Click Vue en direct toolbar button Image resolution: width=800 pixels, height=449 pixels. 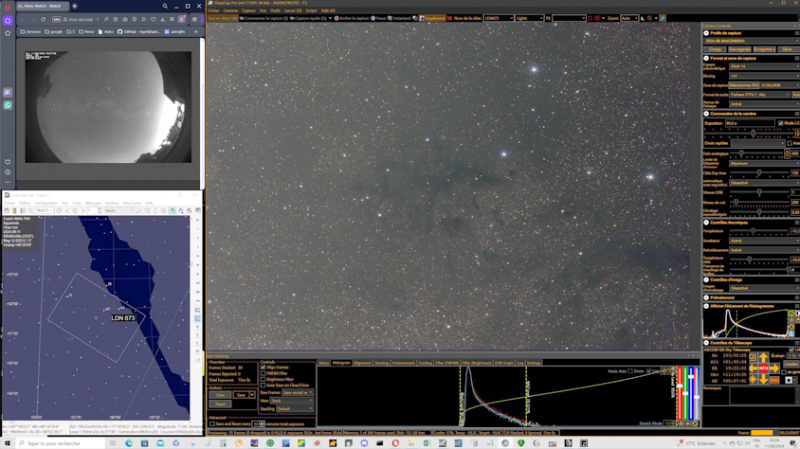223,18
